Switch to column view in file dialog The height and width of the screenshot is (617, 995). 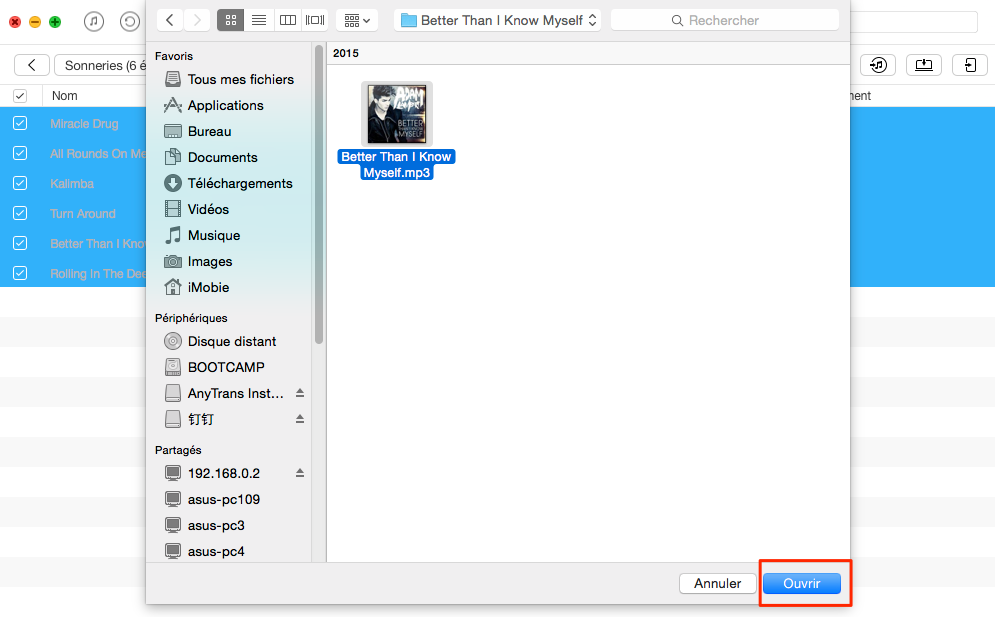click(x=287, y=20)
